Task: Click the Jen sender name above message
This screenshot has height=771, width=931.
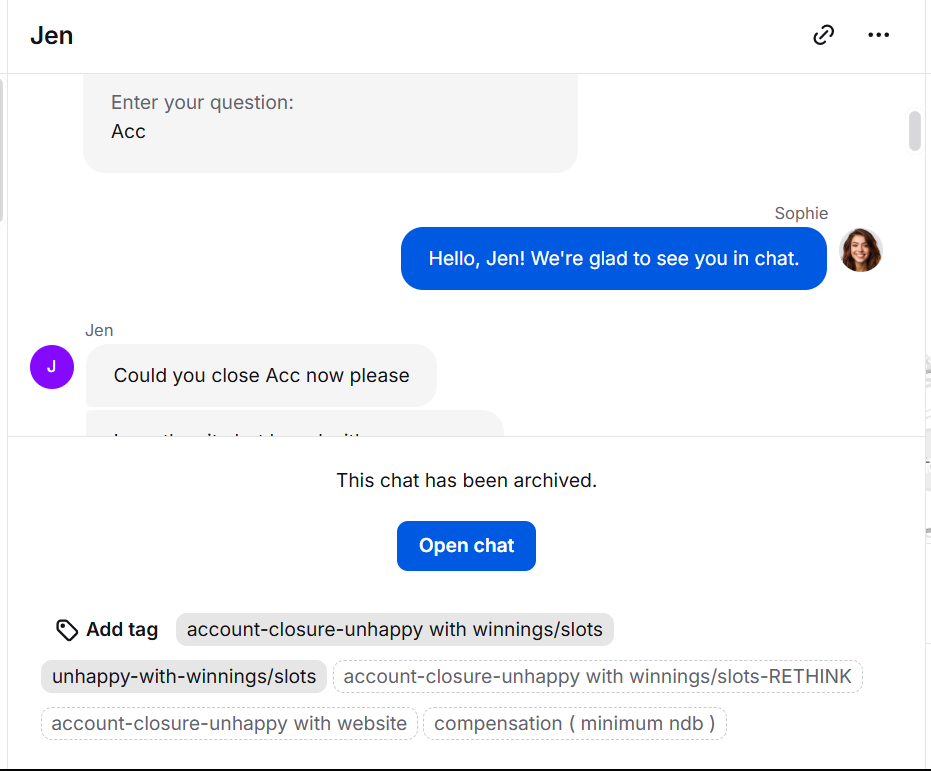Action: 99,330
